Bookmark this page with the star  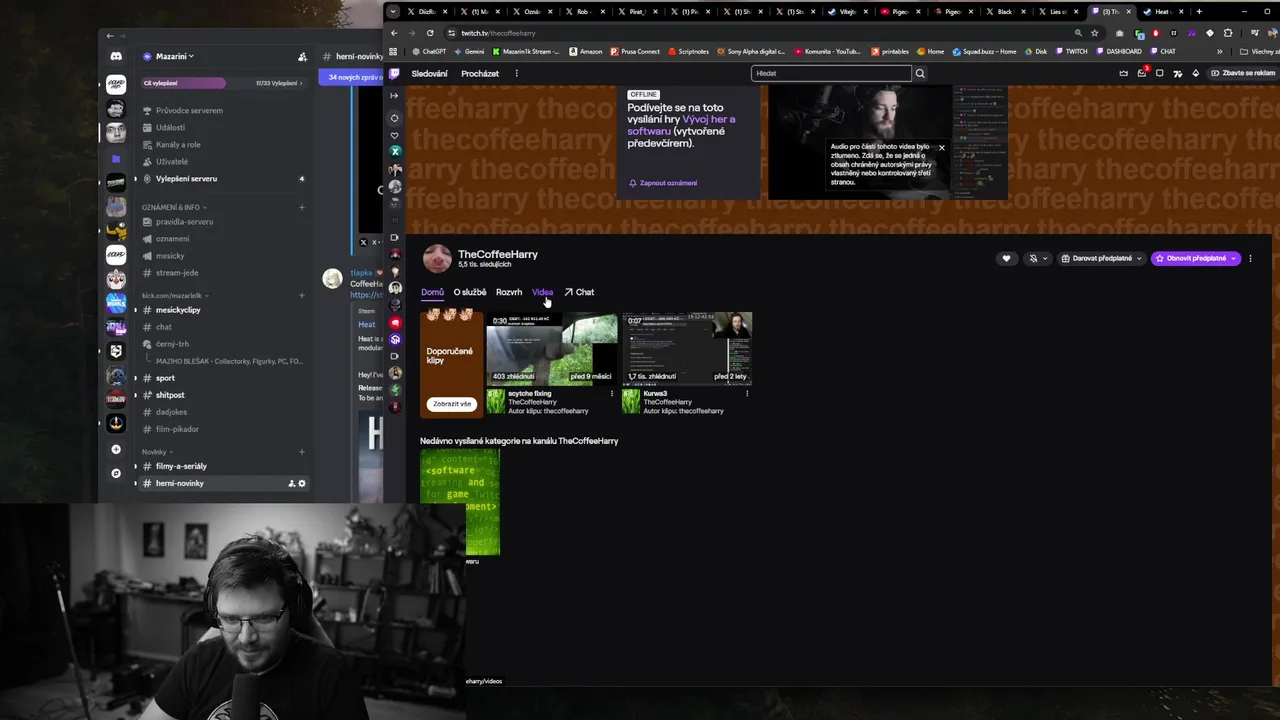coord(1094,33)
